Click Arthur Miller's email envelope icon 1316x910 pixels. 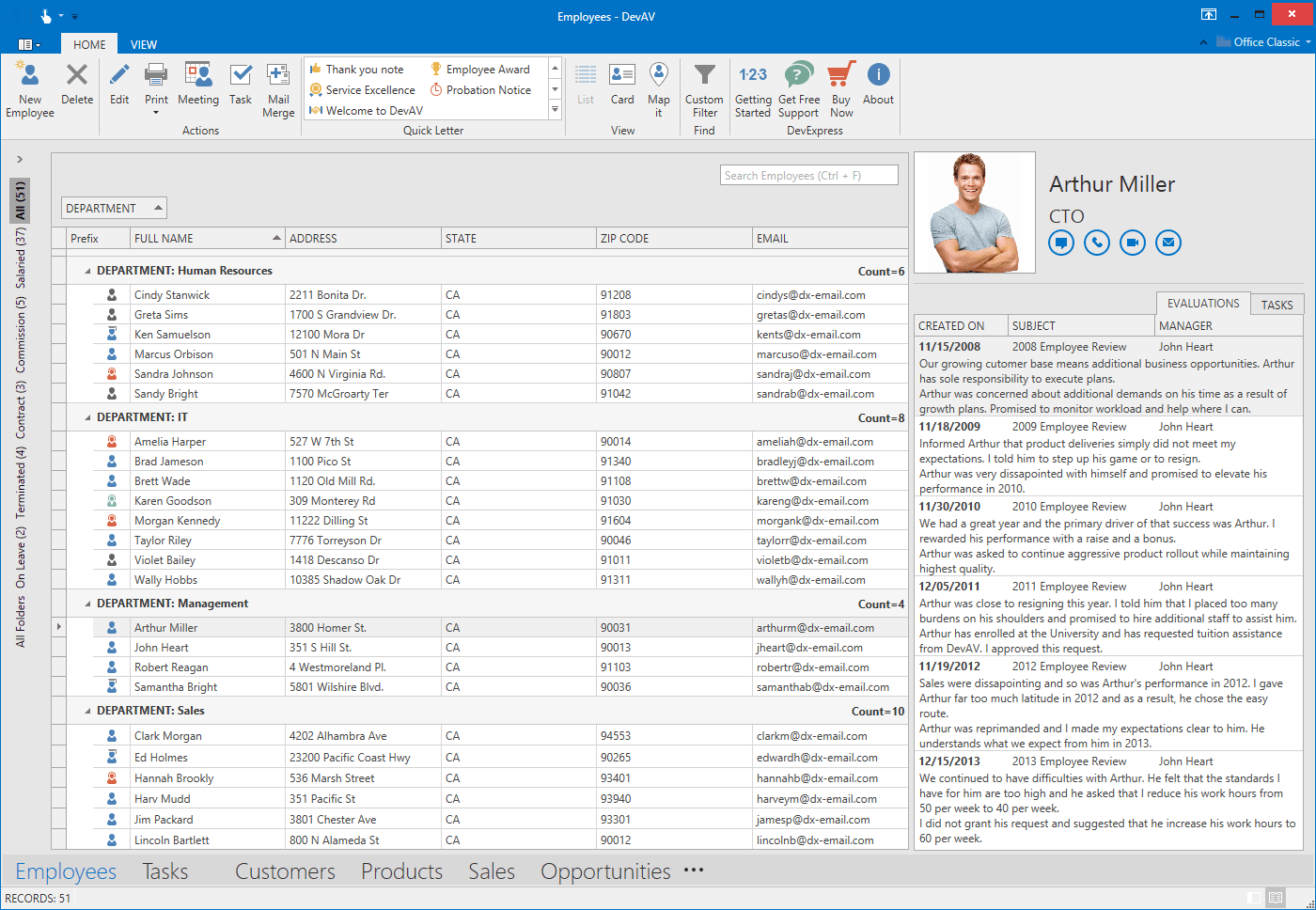[1168, 243]
